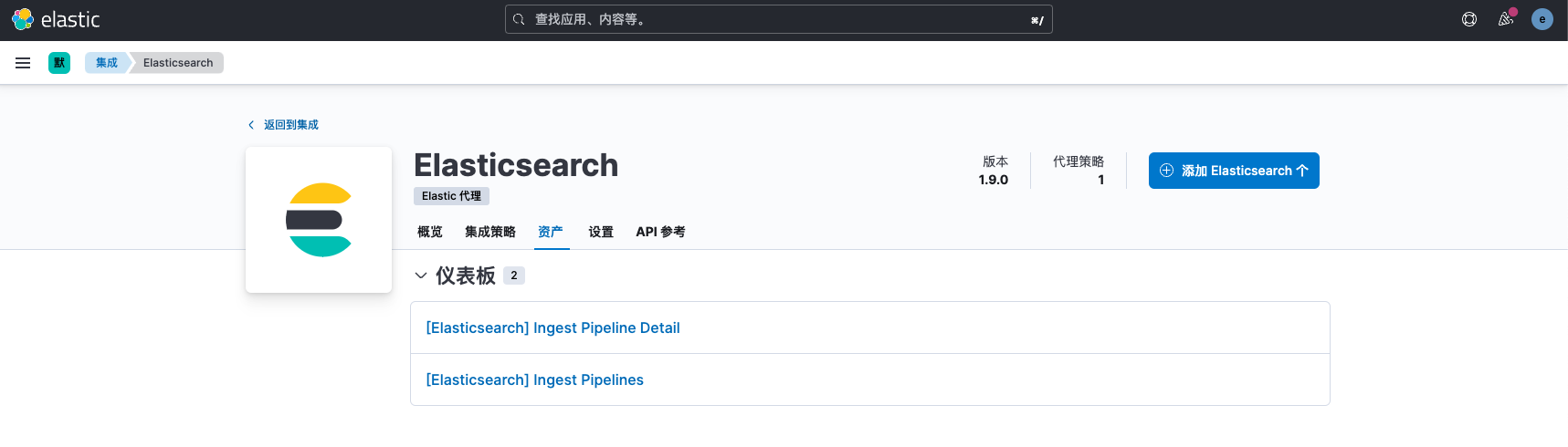Go to the 集成 breadcrumb
The height and width of the screenshot is (447, 1568).
[107, 63]
